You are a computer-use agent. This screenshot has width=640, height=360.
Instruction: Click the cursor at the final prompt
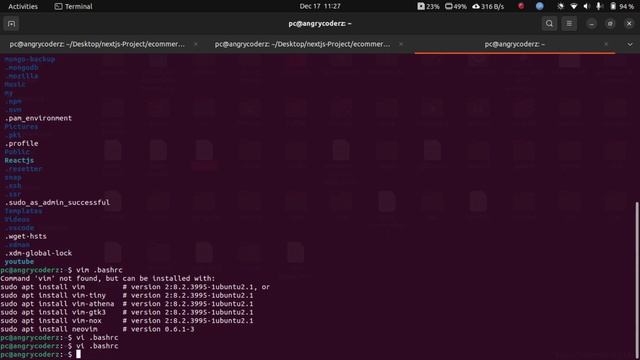point(78,354)
